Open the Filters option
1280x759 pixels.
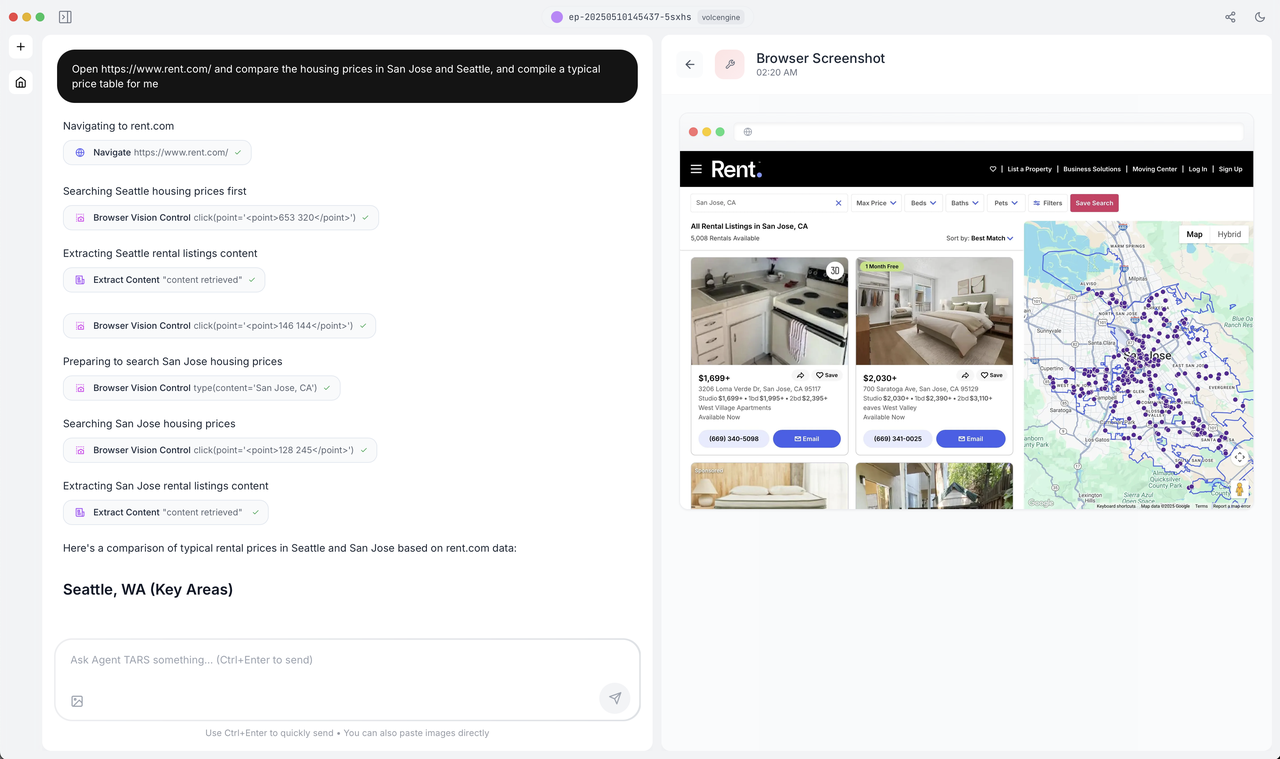(x=1047, y=203)
